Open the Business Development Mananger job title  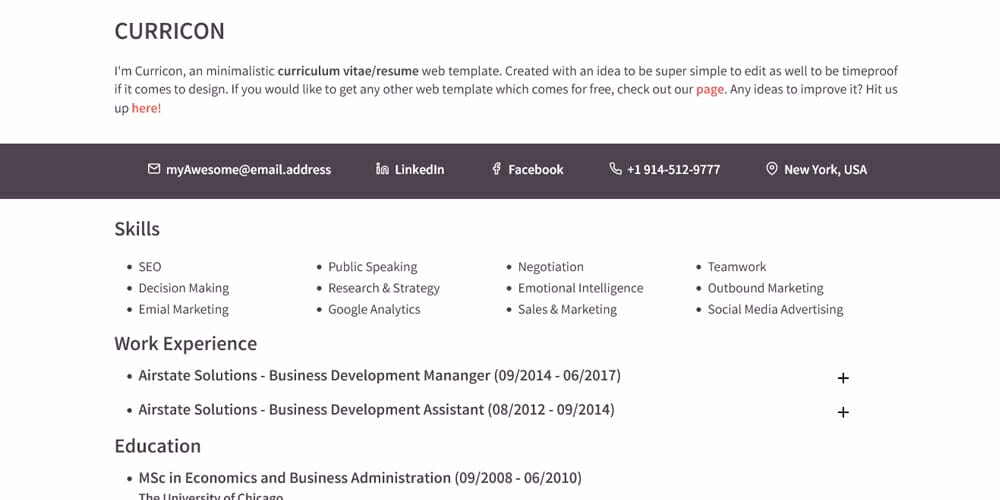tap(379, 376)
